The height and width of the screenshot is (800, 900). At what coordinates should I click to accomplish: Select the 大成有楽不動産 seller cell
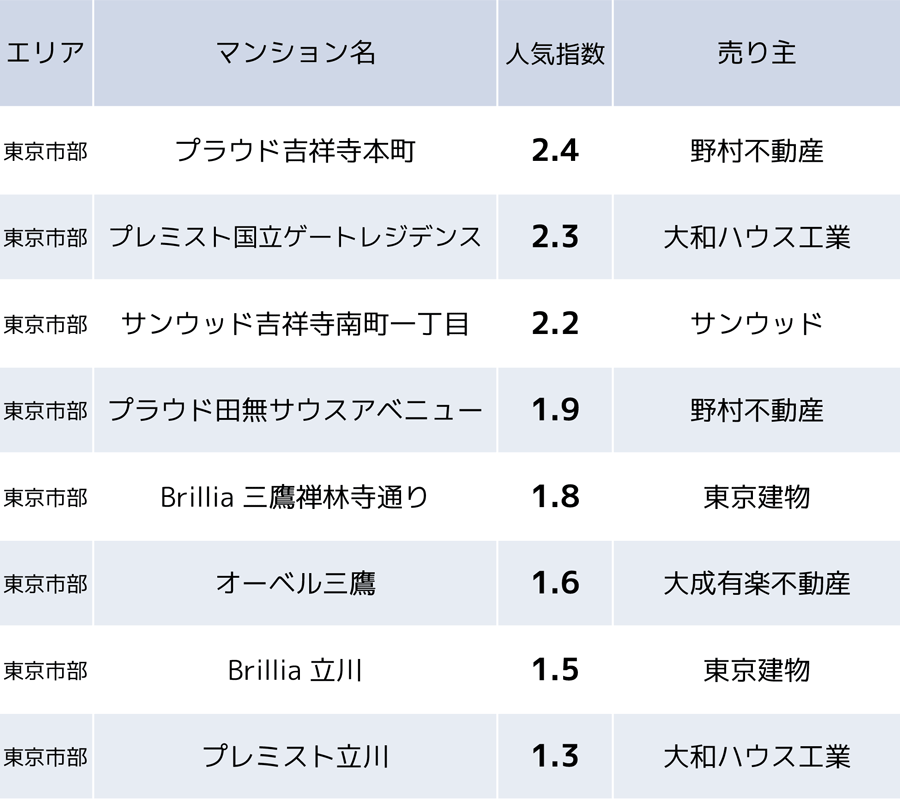tap(756, 584)
